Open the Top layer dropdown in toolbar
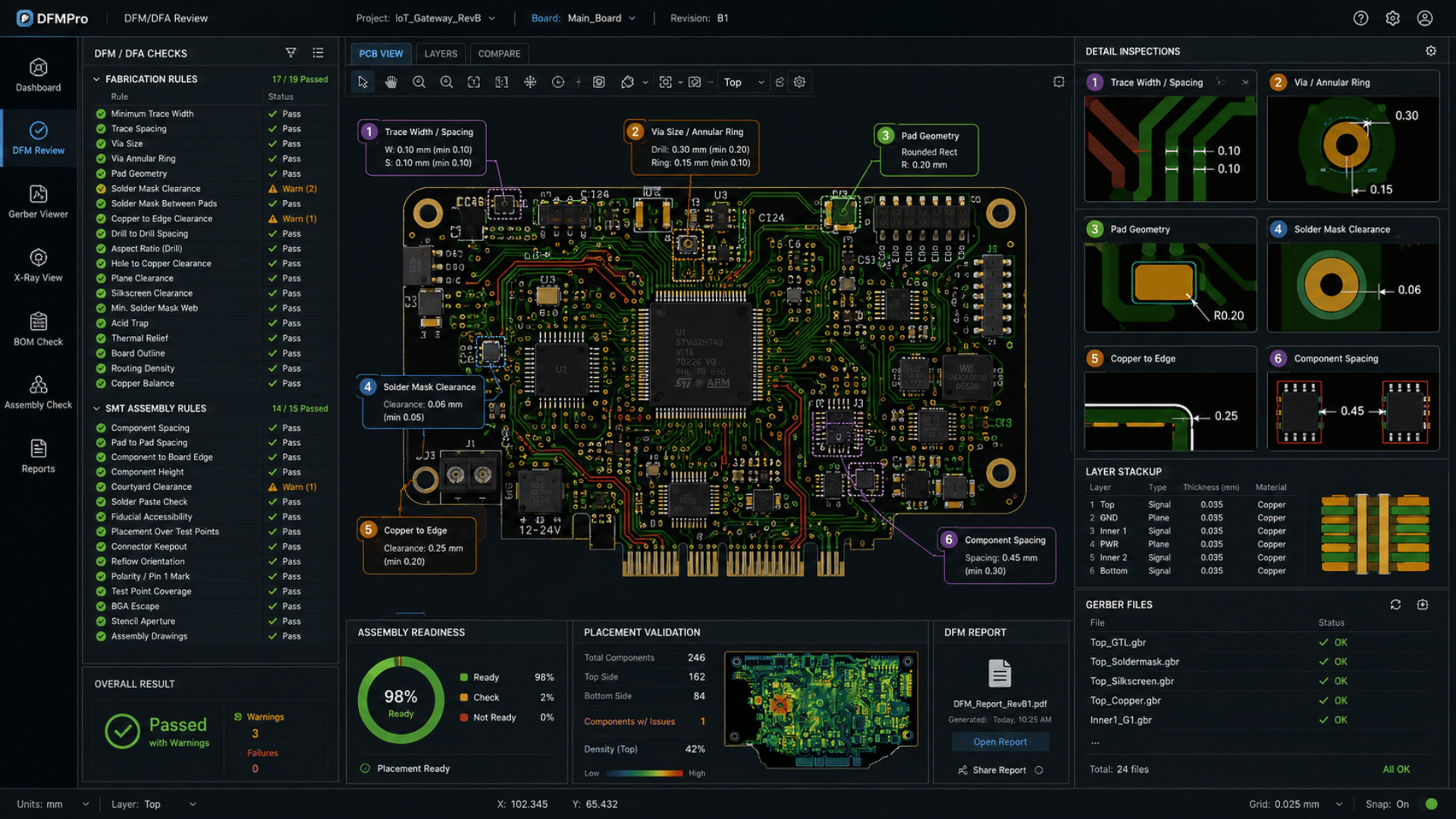 (744, 82)
